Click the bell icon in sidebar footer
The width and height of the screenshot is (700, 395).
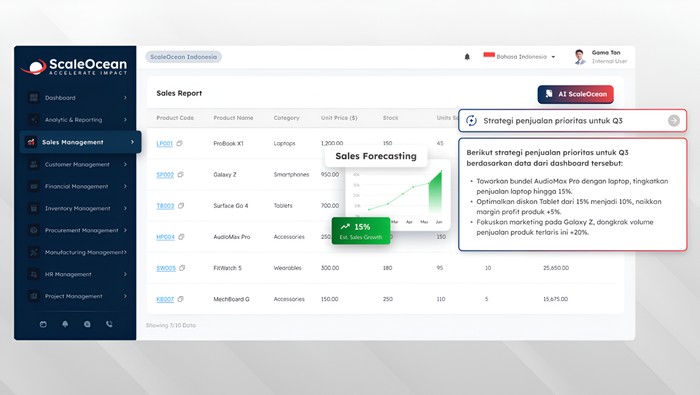coord(65,324)
